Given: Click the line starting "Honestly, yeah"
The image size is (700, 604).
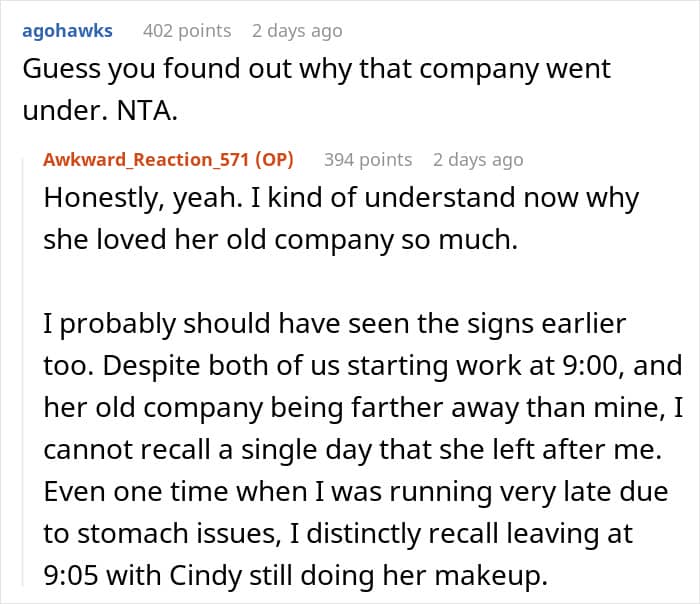Looking at the screenshot, I should pyautogui.click(x=340, y=198).
